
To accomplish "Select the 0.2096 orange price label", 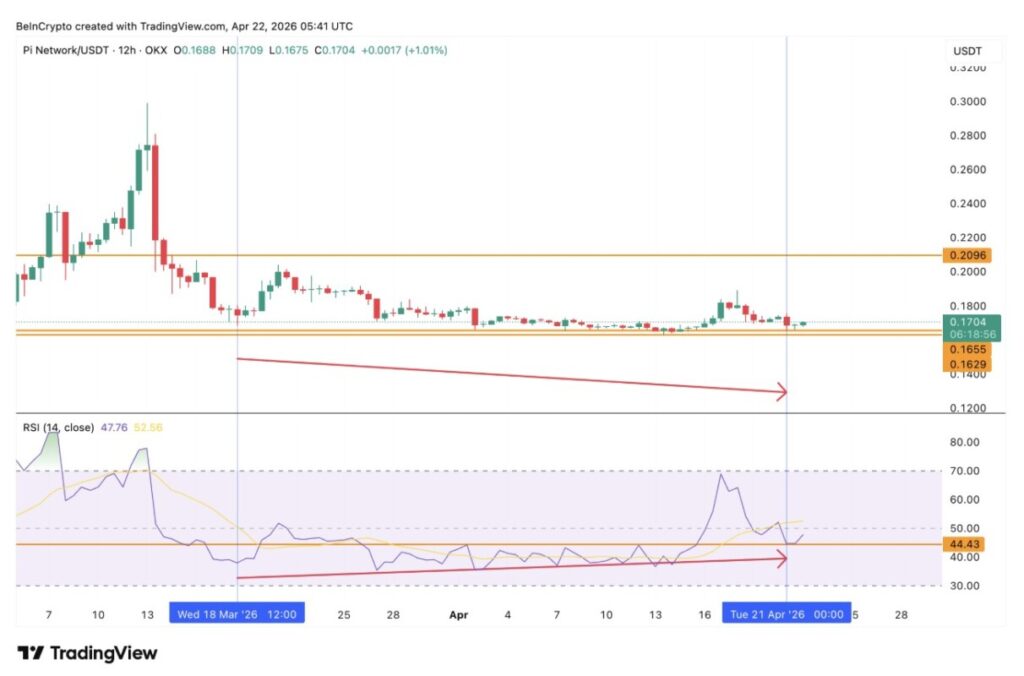I will tap(969, 255).
